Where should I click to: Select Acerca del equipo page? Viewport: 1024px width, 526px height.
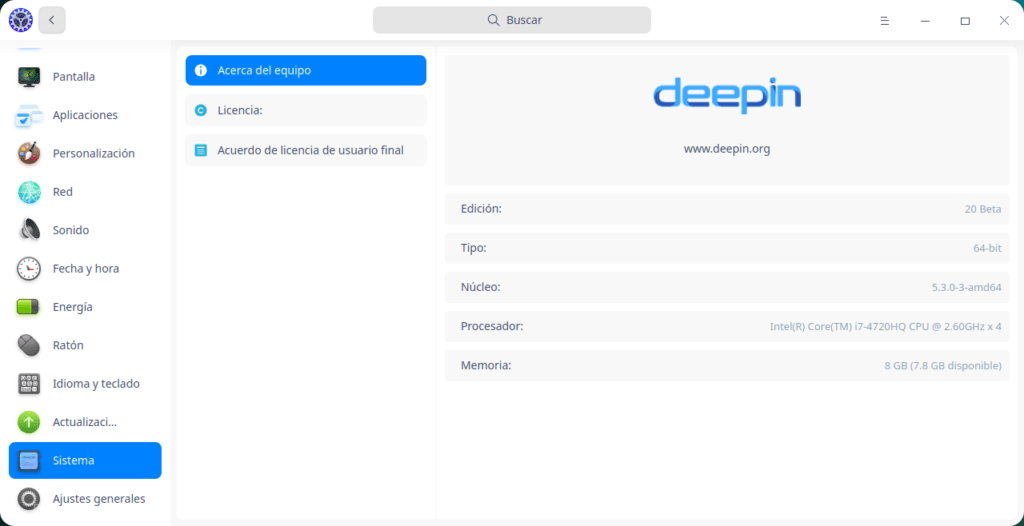coord(306,71)
